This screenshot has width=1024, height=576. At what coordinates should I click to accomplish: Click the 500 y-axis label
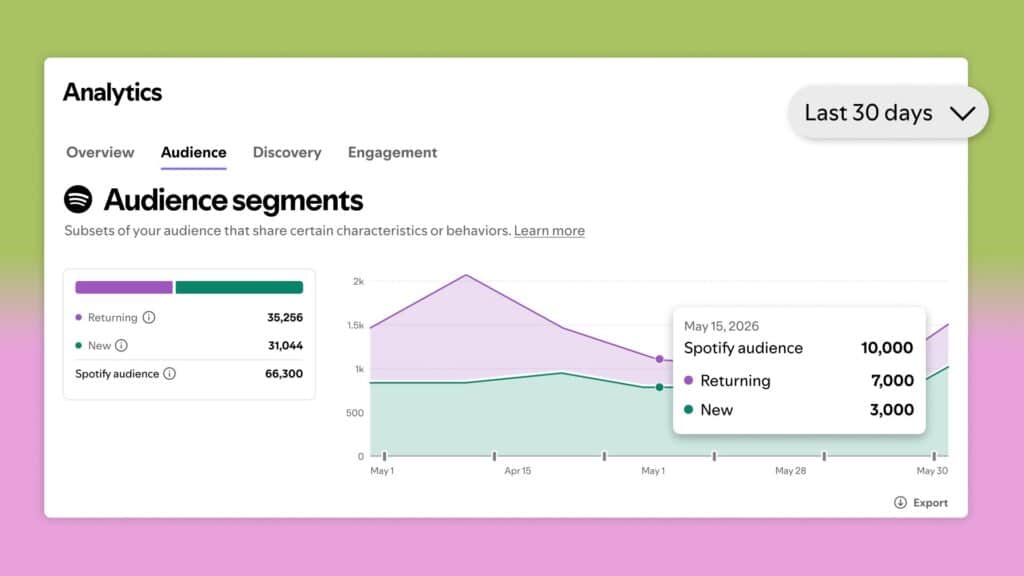355,413
